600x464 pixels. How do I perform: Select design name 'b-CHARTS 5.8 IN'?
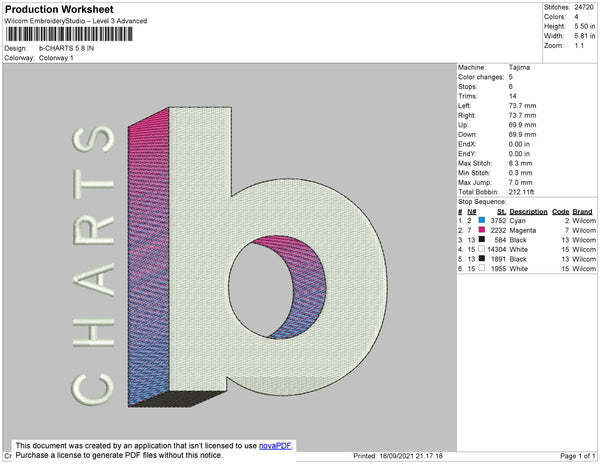pos(66,48)
